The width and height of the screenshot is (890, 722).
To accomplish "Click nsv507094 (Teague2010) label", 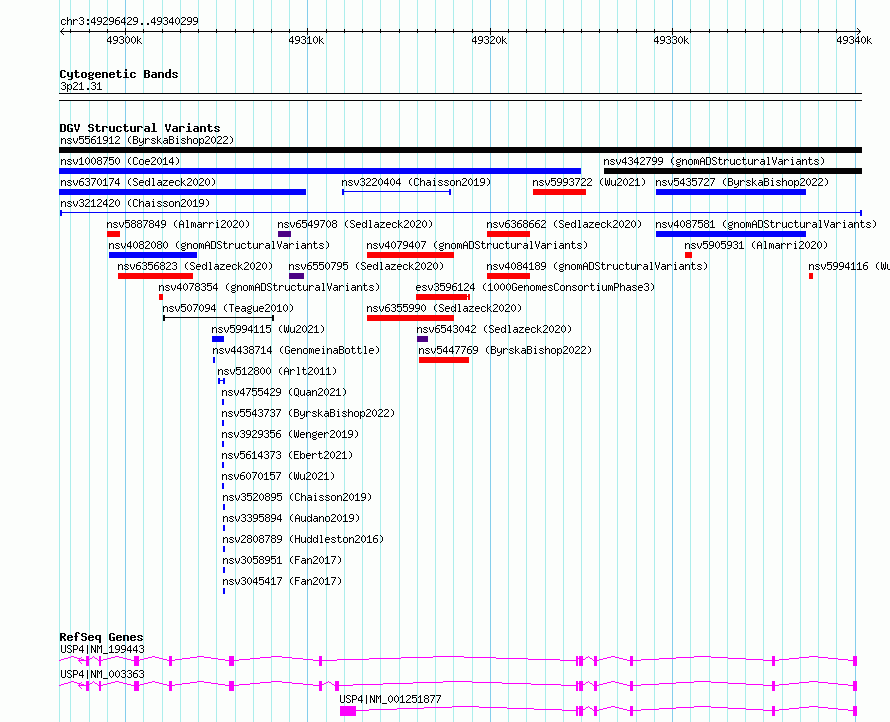I will click(x=228, y=308).
